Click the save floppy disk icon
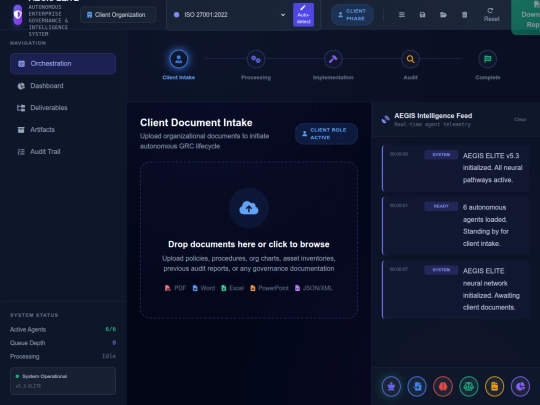 422,15
